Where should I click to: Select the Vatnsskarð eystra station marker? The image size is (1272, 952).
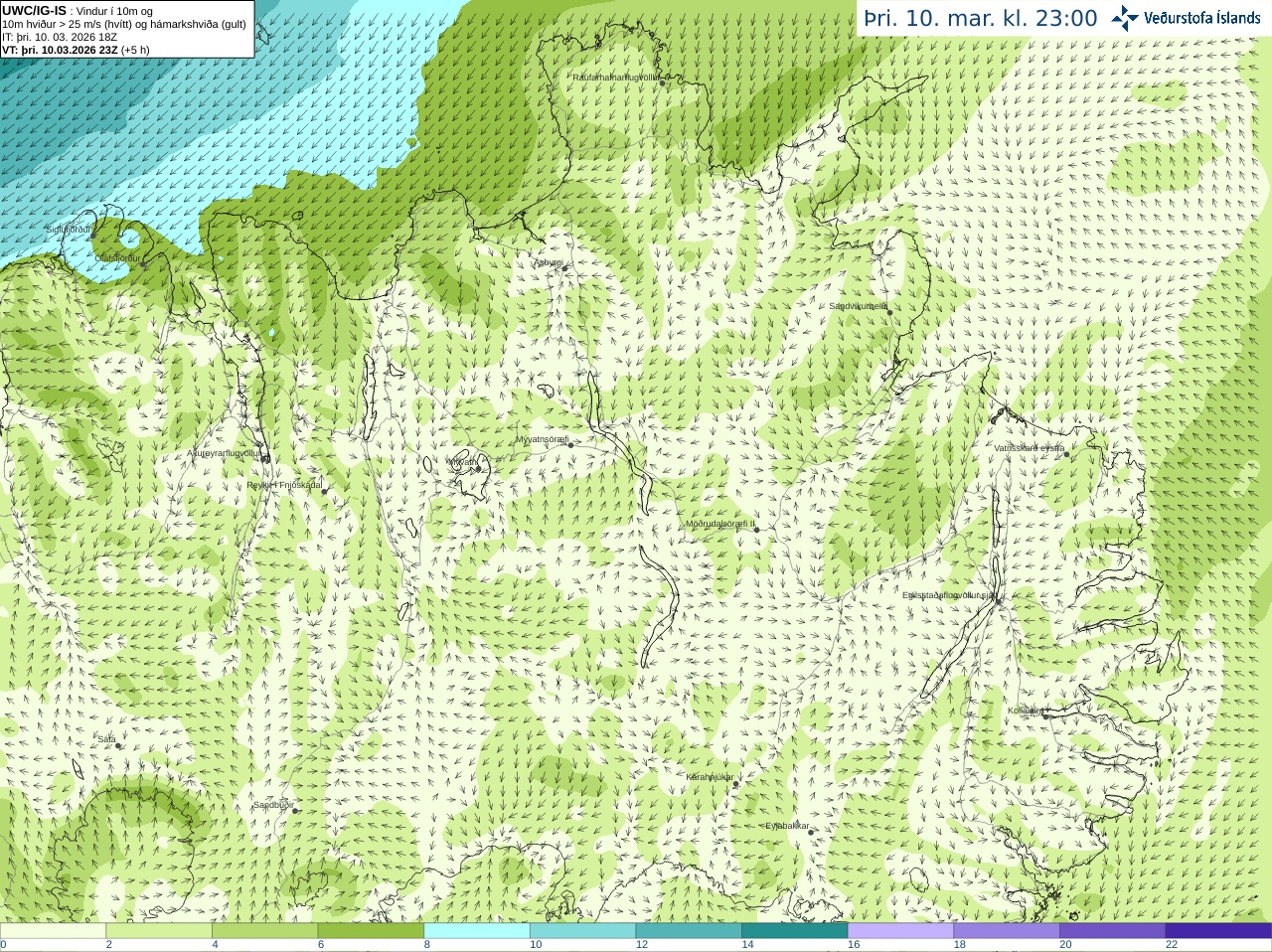pos(1067,454)
